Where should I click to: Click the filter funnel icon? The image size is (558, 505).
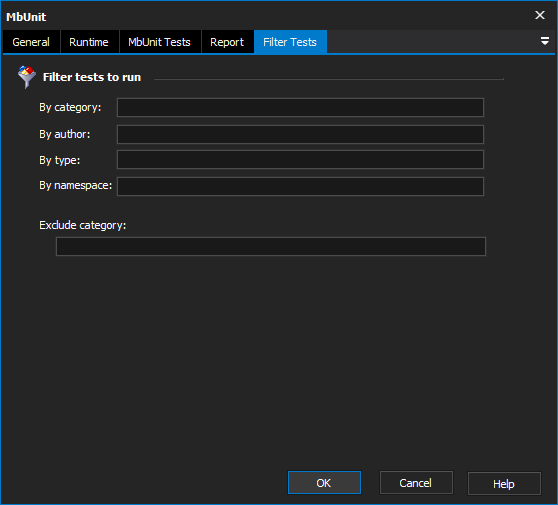[x=26, y=77]
